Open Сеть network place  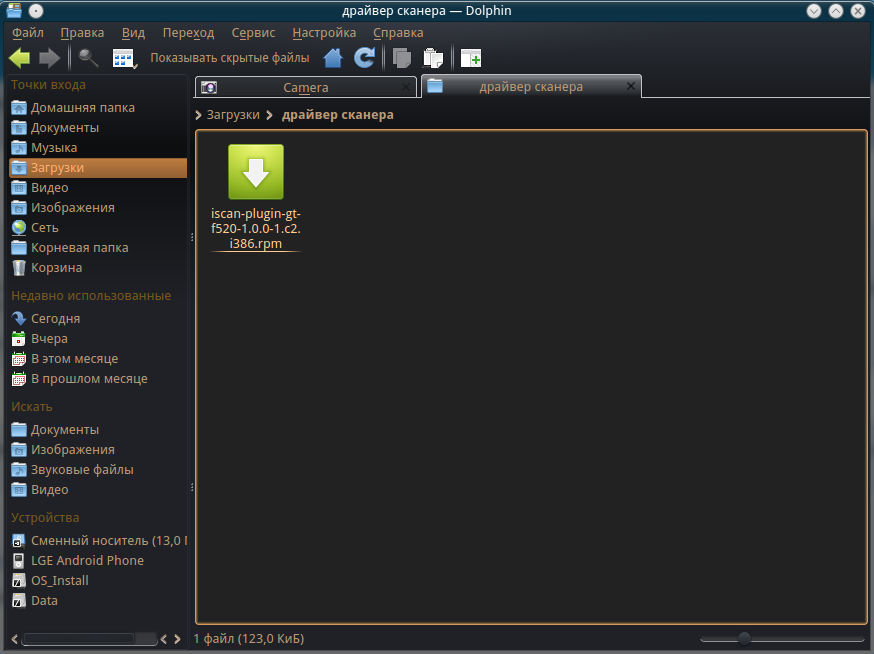(x=98, y=228)
